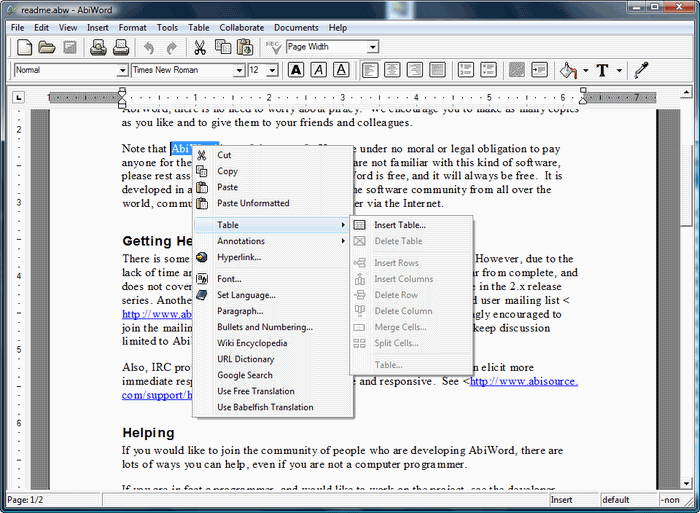Screen dimensions: 700x513
Task: Create a new document with the toolbar icon
Action: pyautogui.click(x=25, y=47)
